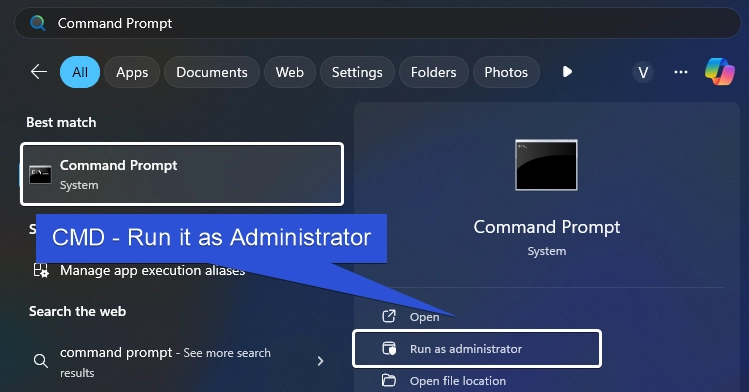Click the Open file location folder icon
749x392 pixels.
click(x=389, y=380)
